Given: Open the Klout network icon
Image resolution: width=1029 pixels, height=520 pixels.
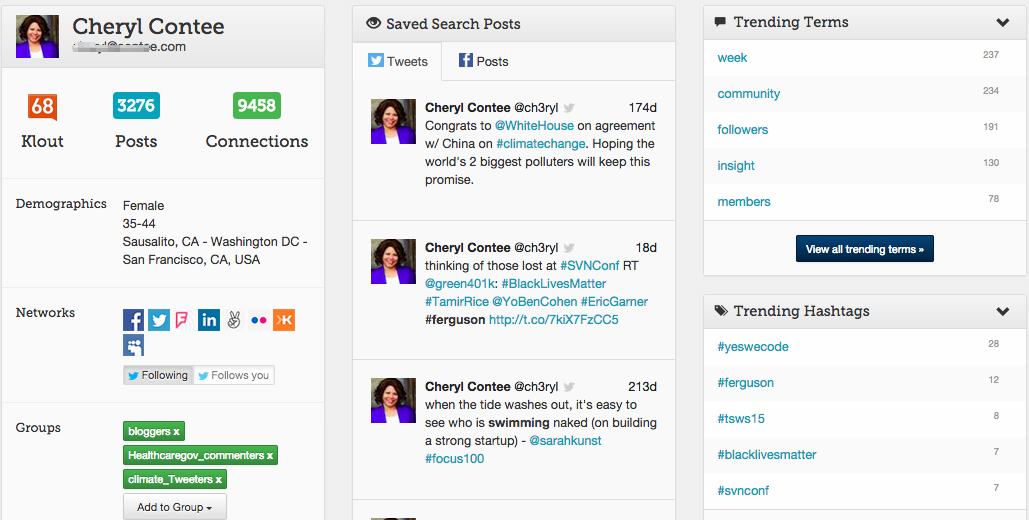Looking at the screenshot, I should (284, 320).
